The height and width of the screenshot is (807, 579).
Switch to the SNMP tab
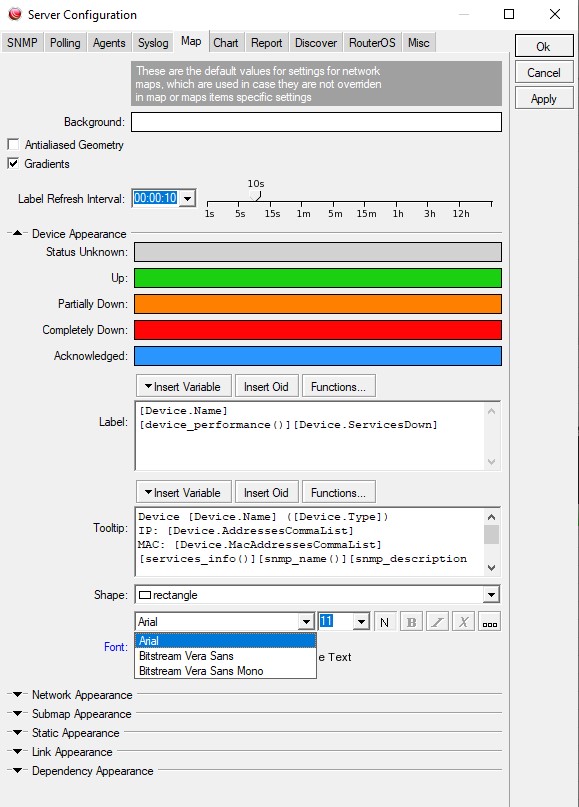(x=22, y=43)
